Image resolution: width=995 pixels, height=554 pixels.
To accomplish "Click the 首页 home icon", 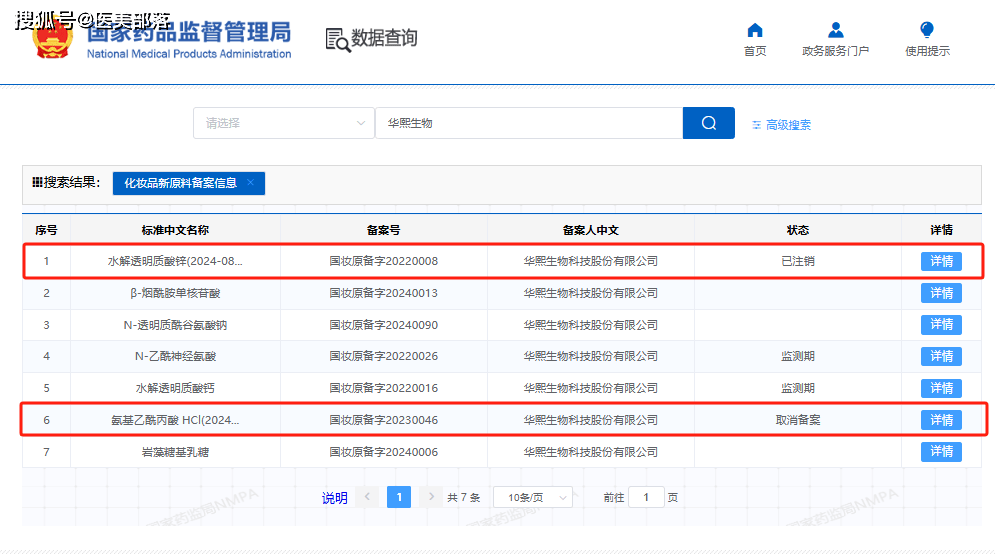I will (x=755, y=31).
